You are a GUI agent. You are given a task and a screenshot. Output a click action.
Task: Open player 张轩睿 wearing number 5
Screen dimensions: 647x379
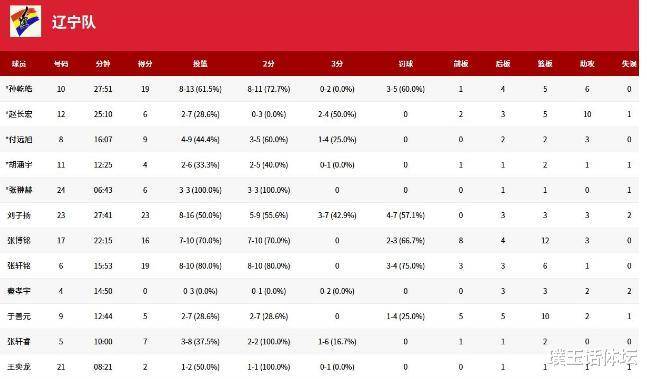(19, 341)
